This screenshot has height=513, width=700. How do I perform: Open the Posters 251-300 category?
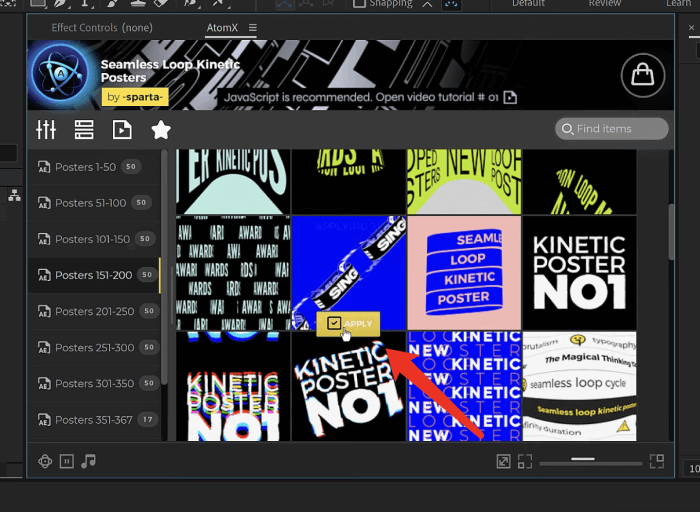pos(94,347)
